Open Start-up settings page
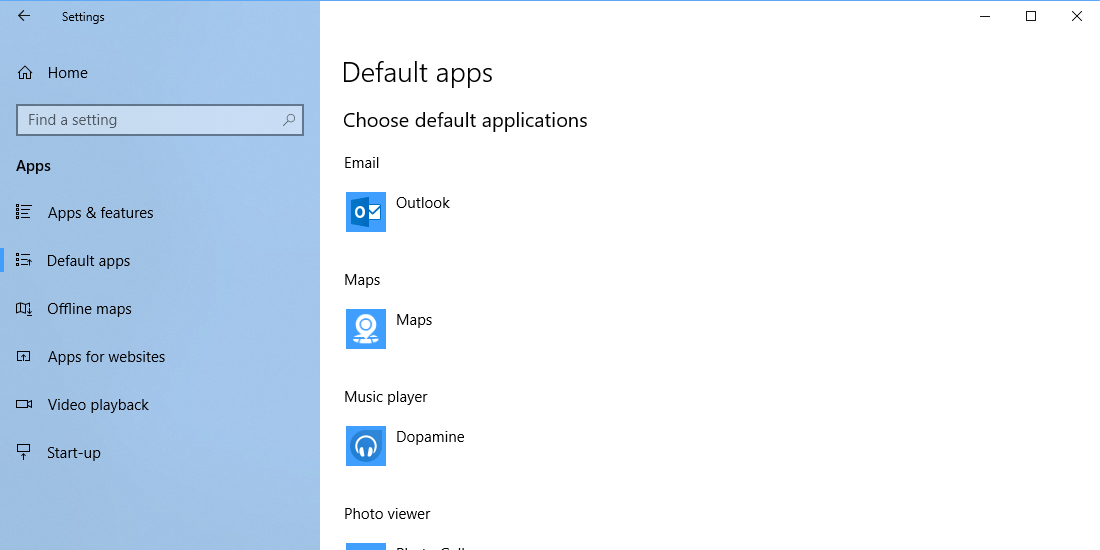This screenshot has width=1100, height=550. tap(160, 452)
